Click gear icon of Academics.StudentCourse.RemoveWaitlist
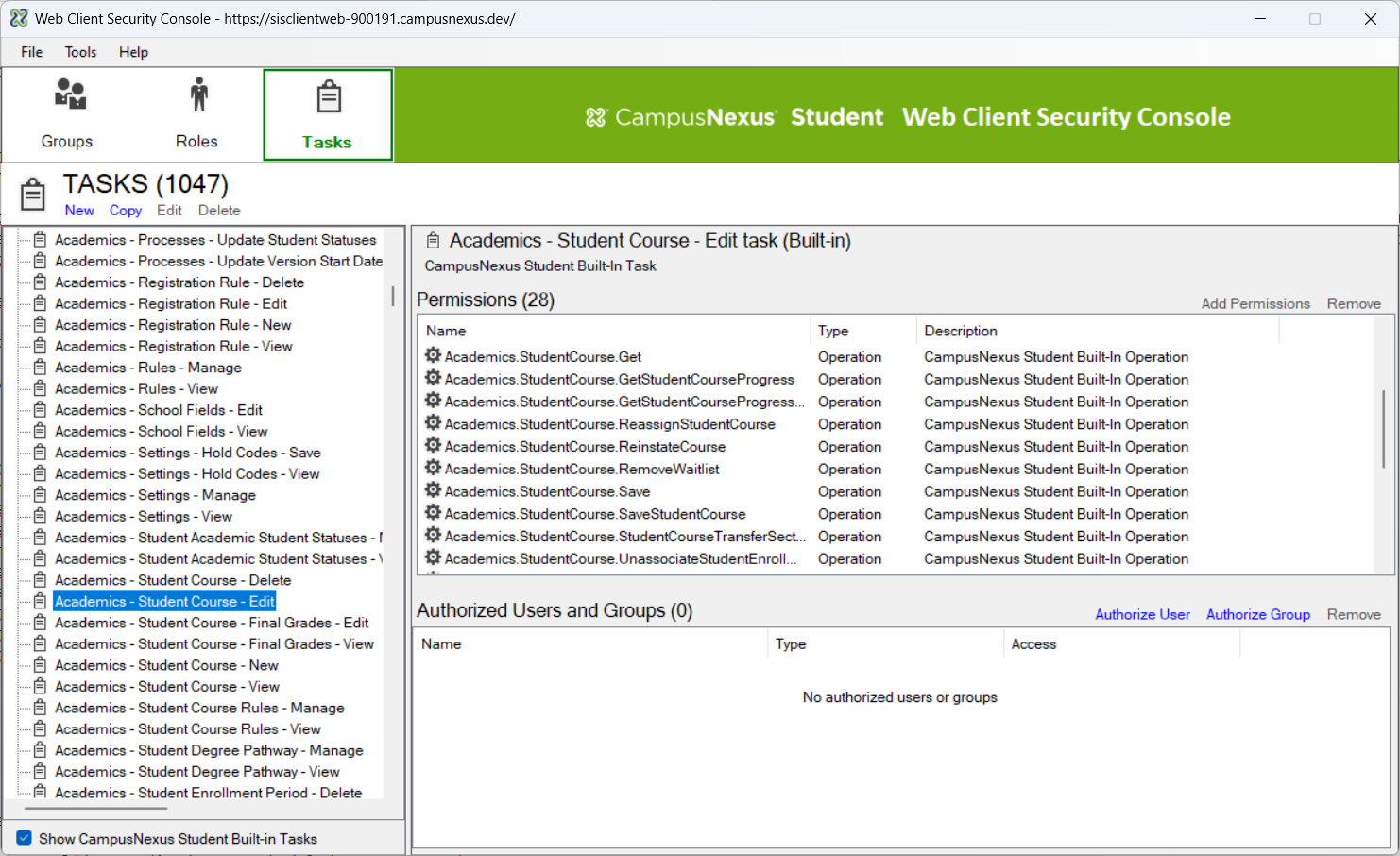The width and height of the screenshot is (1400, 856). 433,468
